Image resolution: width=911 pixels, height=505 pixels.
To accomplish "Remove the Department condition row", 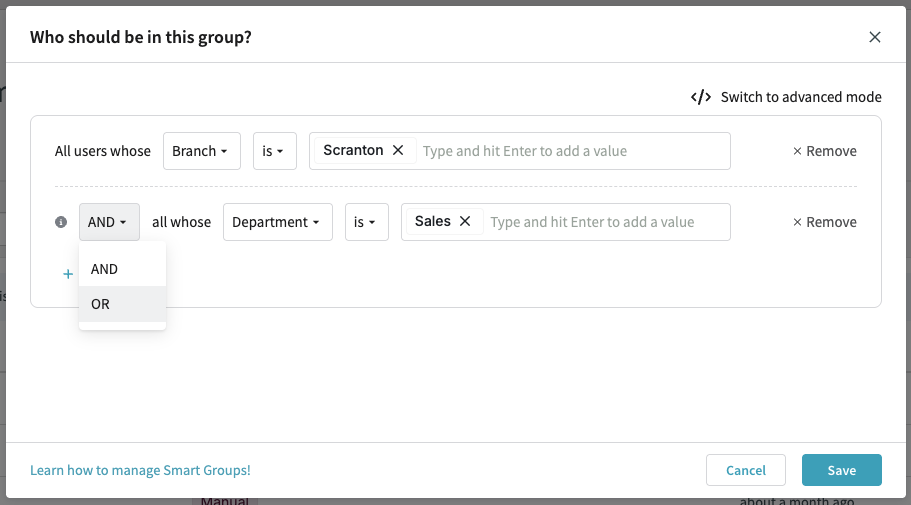I will coord(824,222).
